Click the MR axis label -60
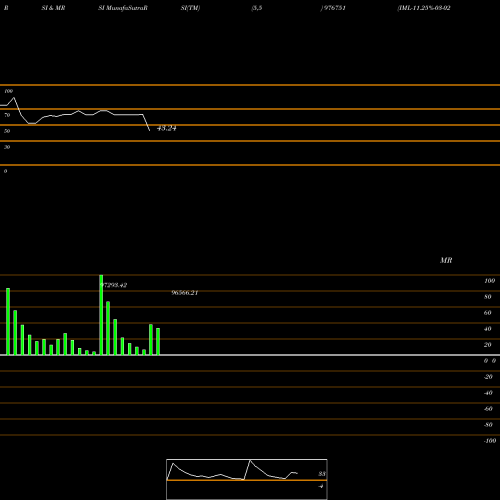The height and width of the screenshot is (500, 500). point(488,409)
